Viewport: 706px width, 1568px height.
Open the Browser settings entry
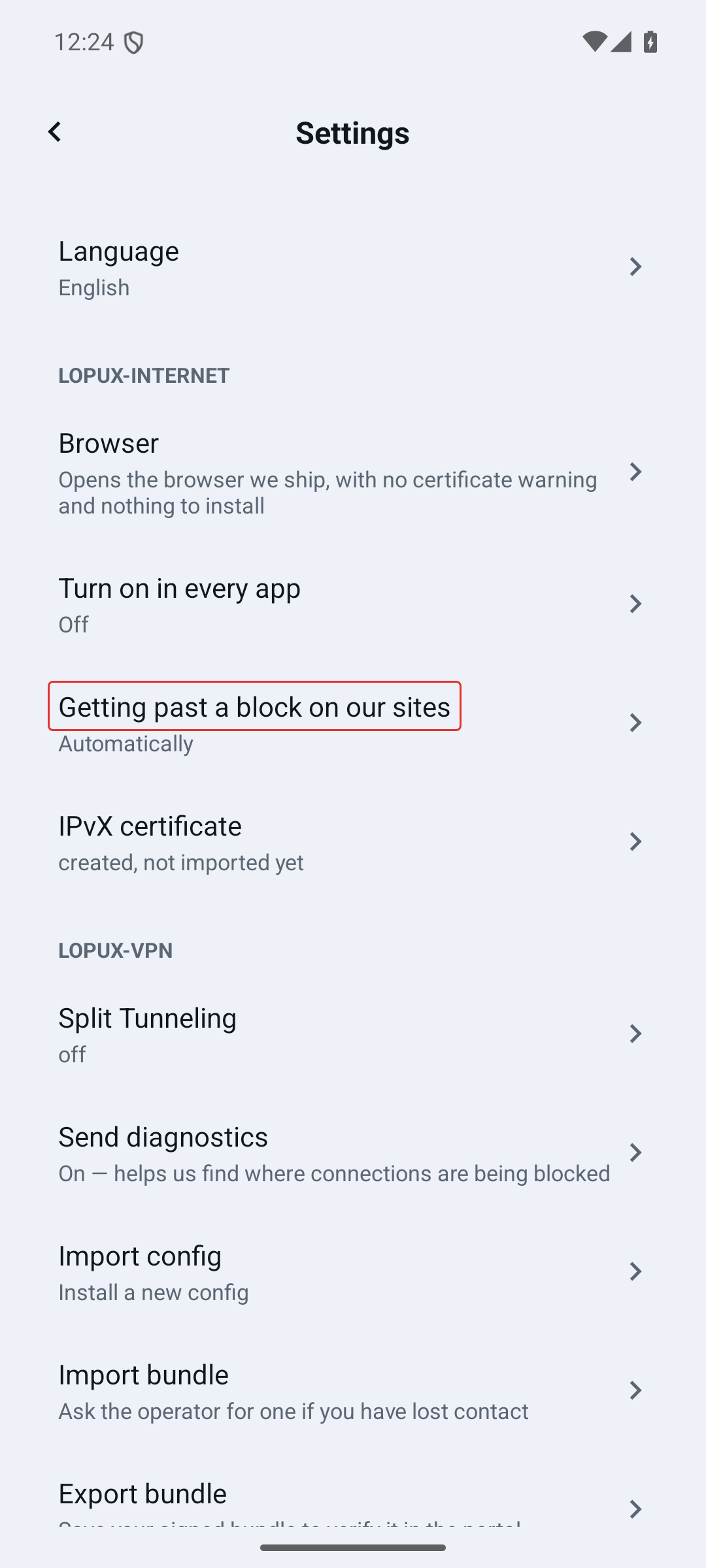tap(353, 472)
